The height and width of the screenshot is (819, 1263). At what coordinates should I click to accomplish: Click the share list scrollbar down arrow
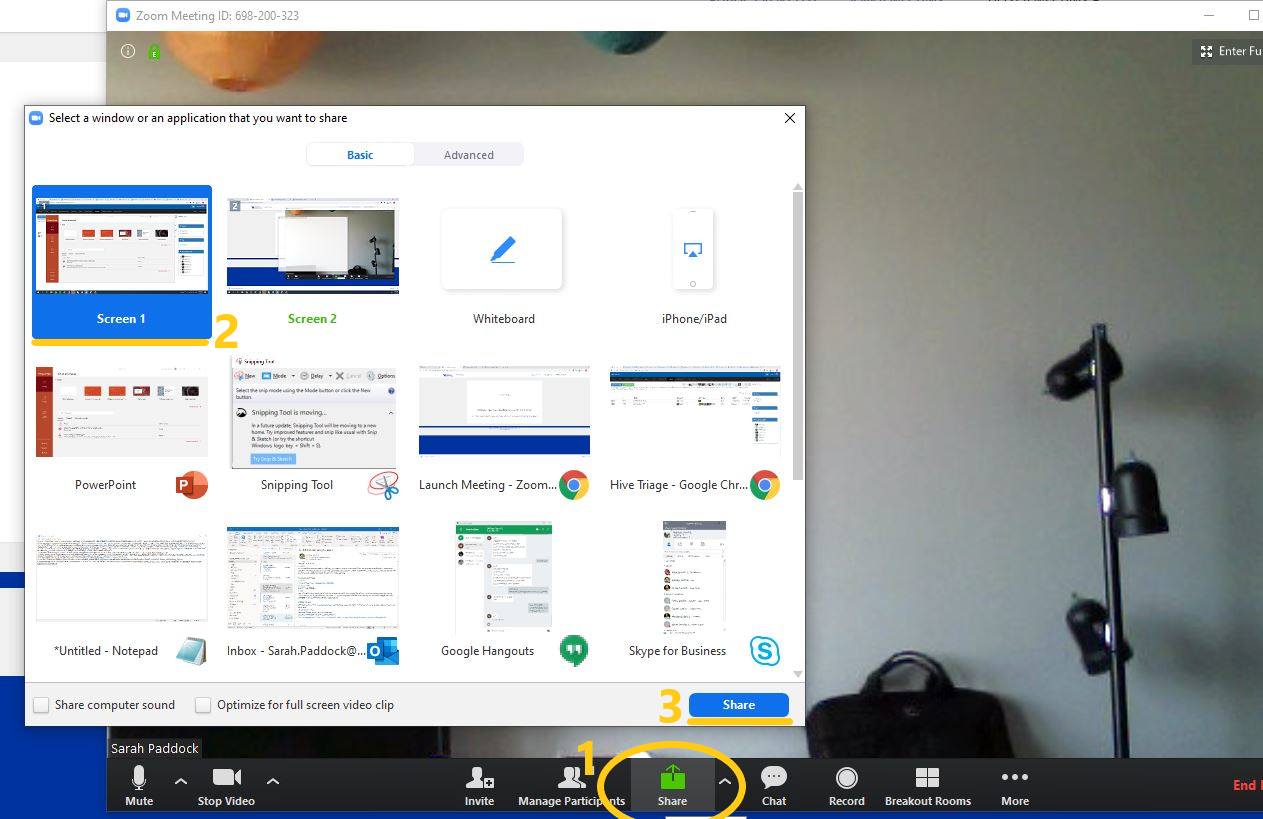tap(797, 675)
